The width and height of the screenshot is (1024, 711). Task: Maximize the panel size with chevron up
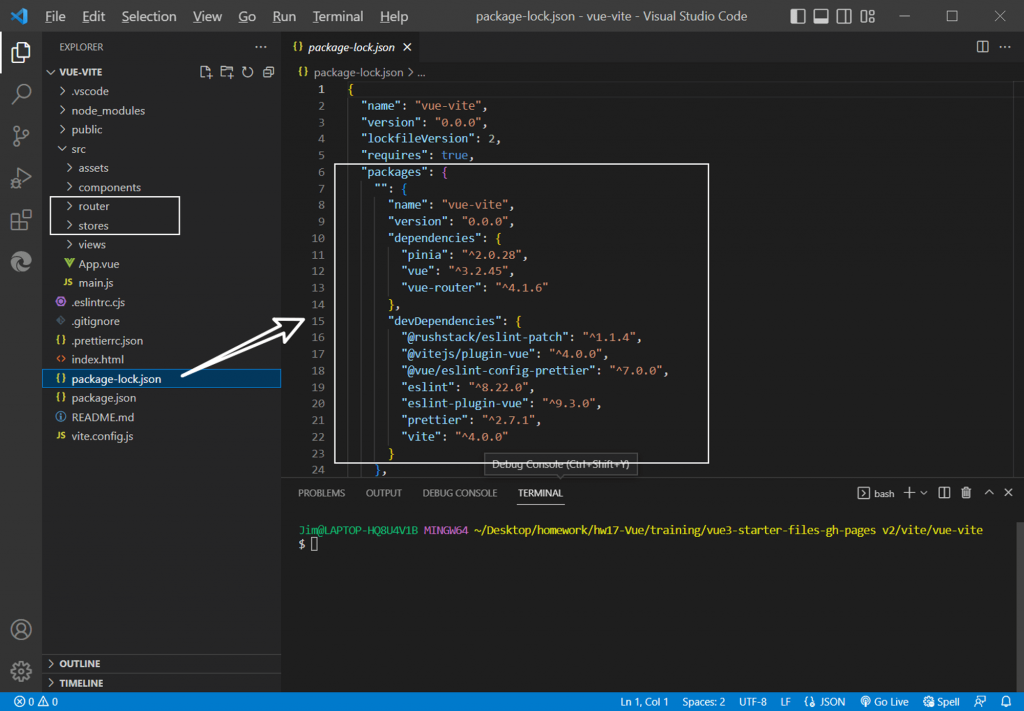(x=989, y=493)
